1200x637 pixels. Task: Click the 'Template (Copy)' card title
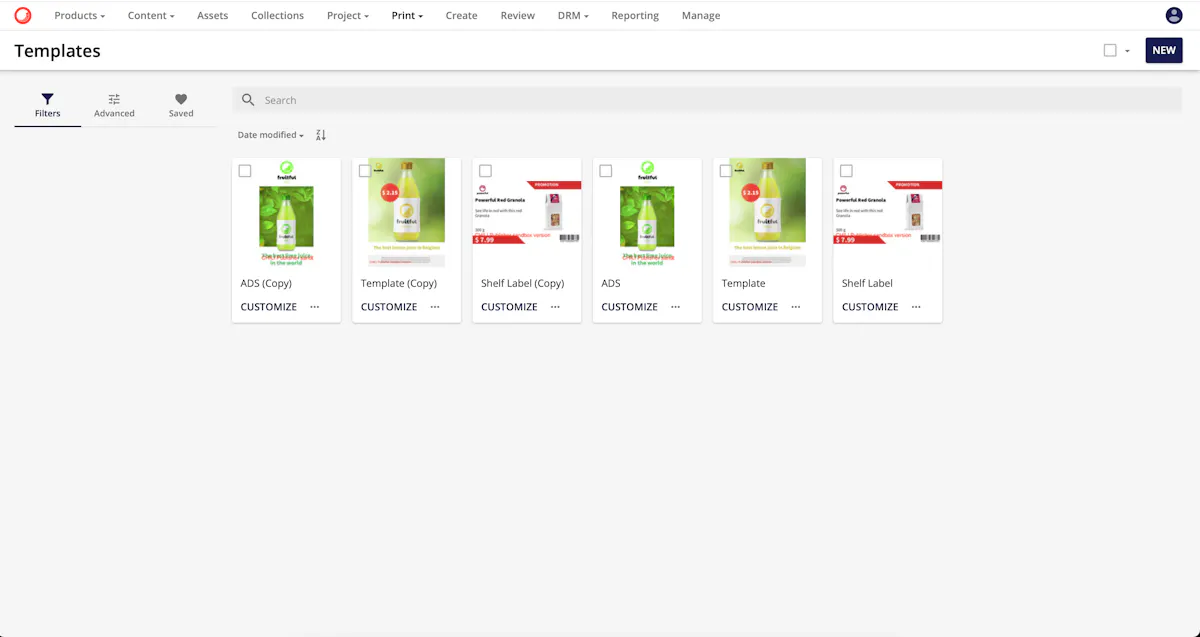click(x=399, y=283)
